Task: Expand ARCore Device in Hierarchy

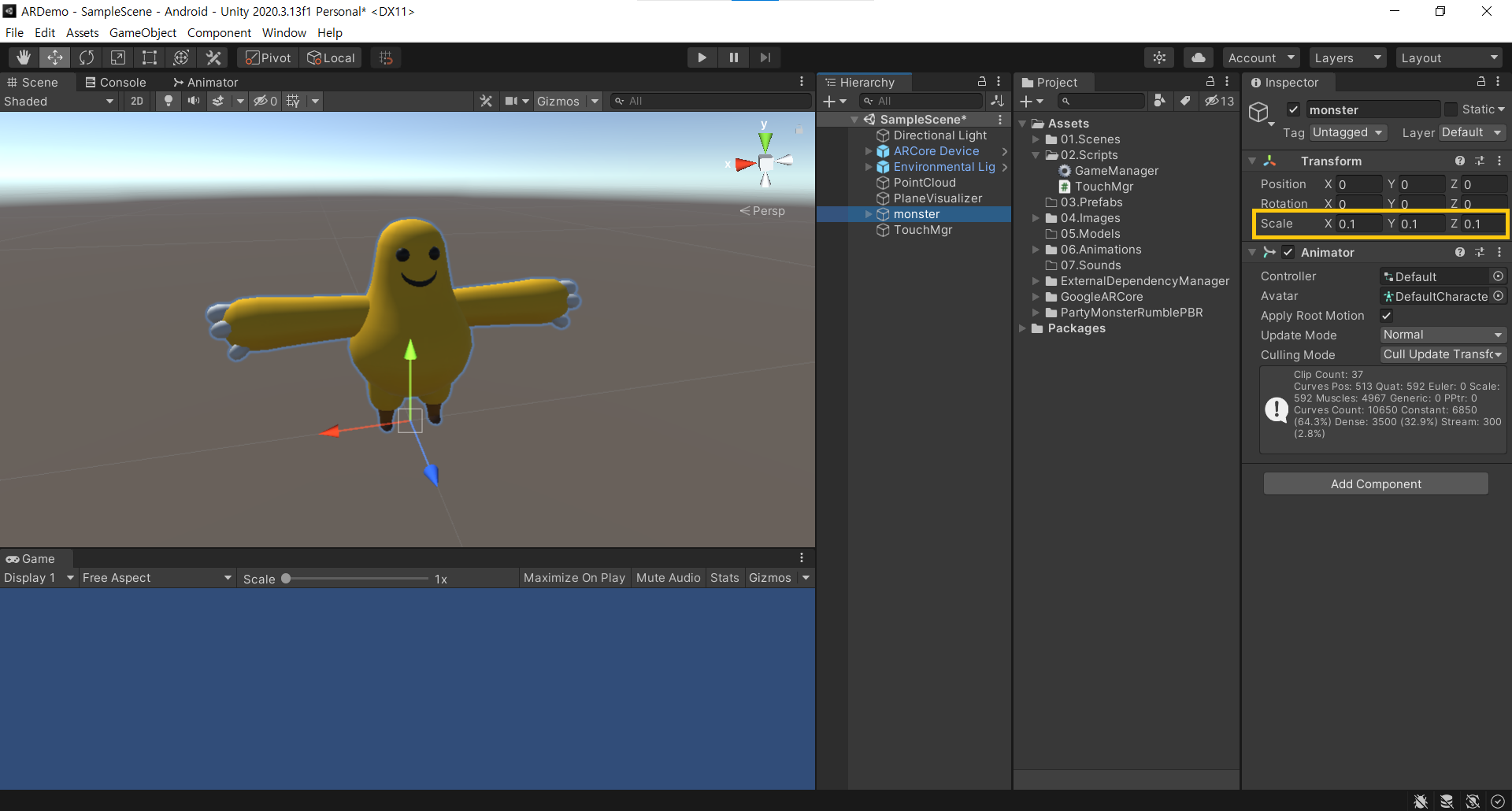Action: (869, 151)
